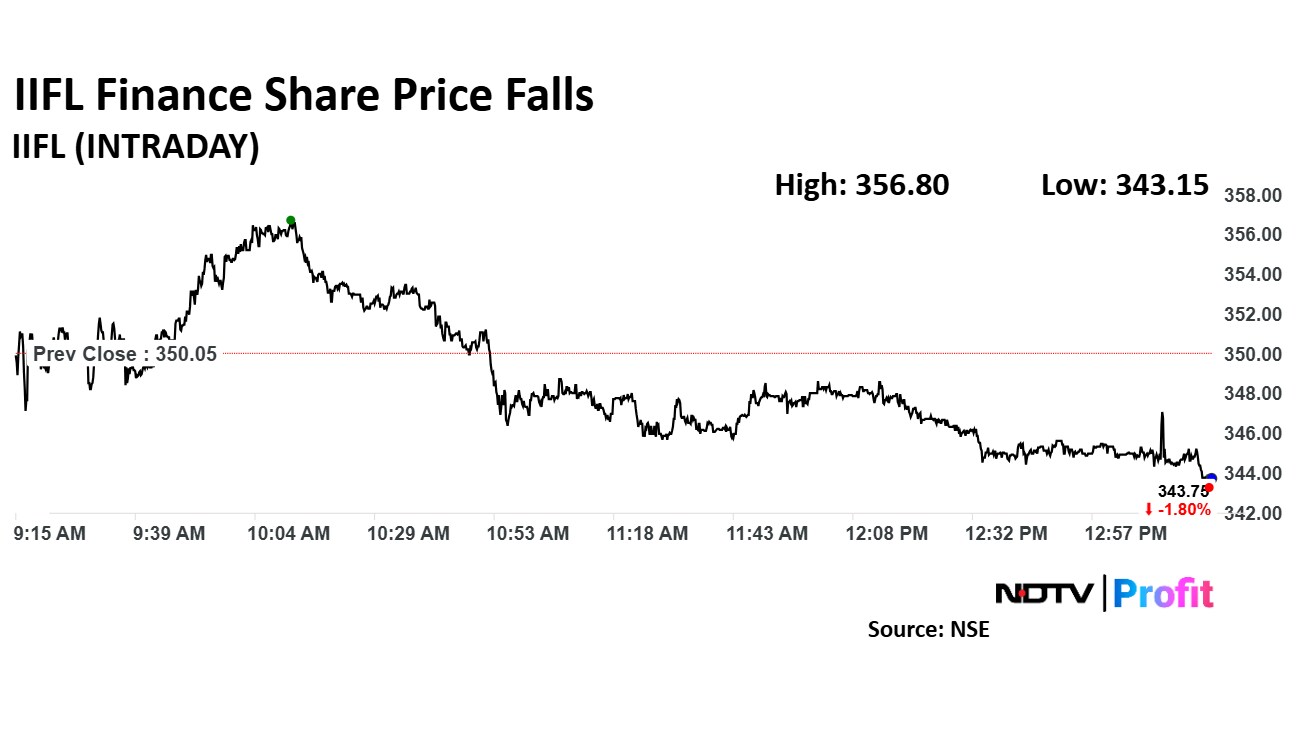Click the green intraday high marker dot
1296x729 pixels.
291,220
